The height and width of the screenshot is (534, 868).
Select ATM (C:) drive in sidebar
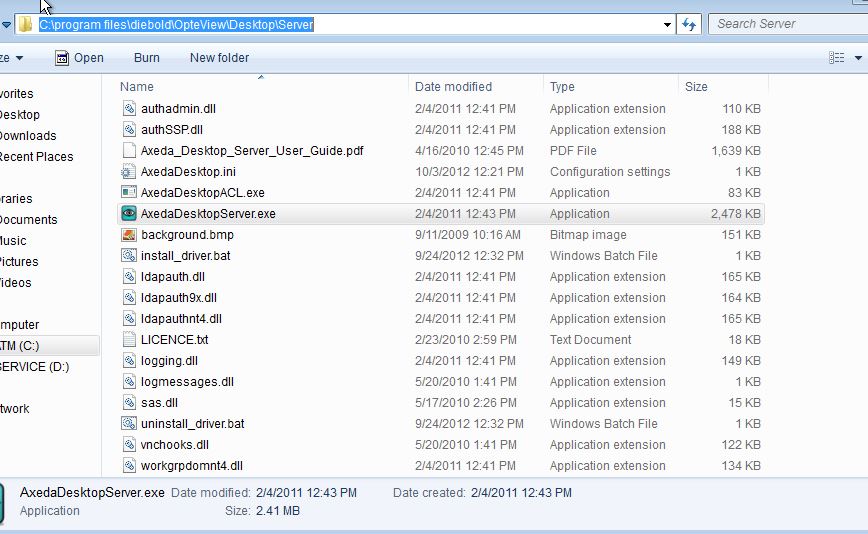point(20,346)
